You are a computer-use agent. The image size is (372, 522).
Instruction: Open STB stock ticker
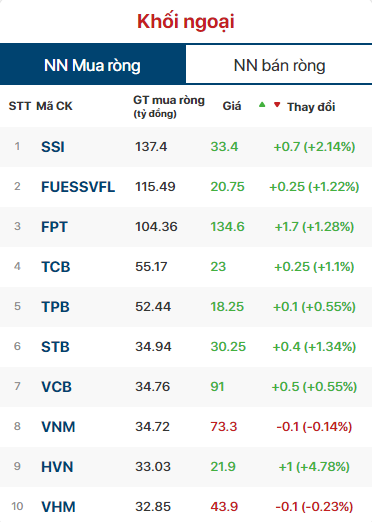55,347
